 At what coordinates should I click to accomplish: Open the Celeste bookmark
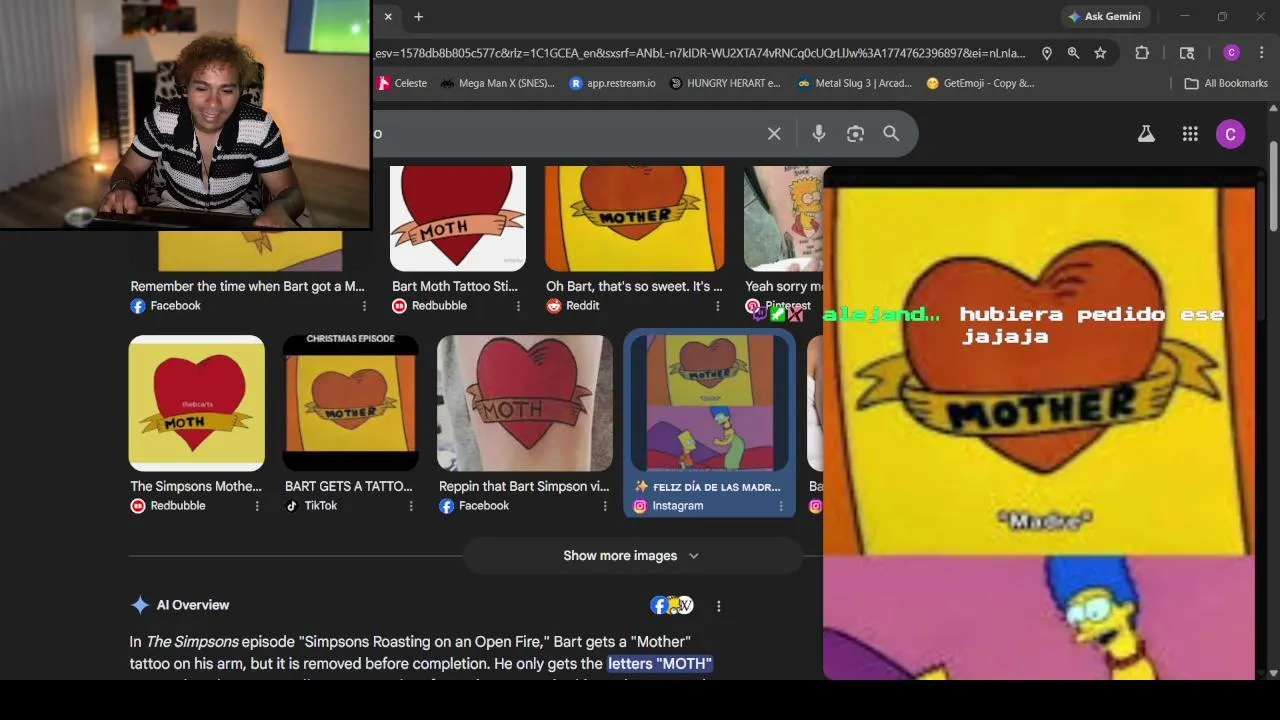[x=402, y=83]
